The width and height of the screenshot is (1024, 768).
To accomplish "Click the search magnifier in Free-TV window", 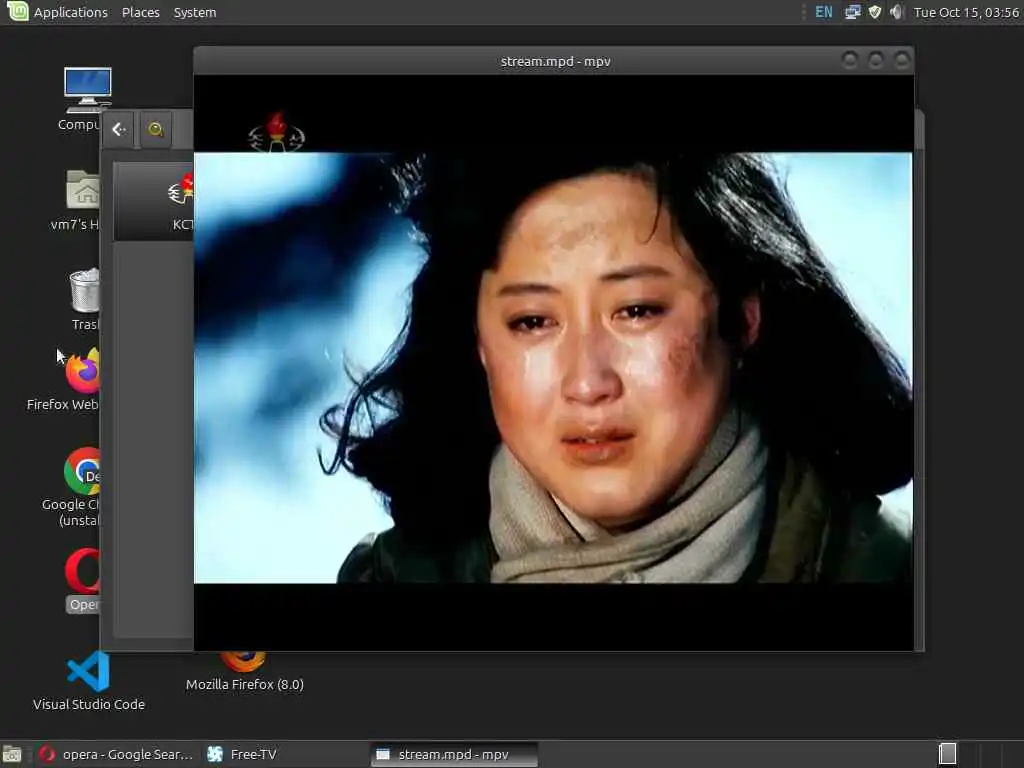I will point(155,129).
